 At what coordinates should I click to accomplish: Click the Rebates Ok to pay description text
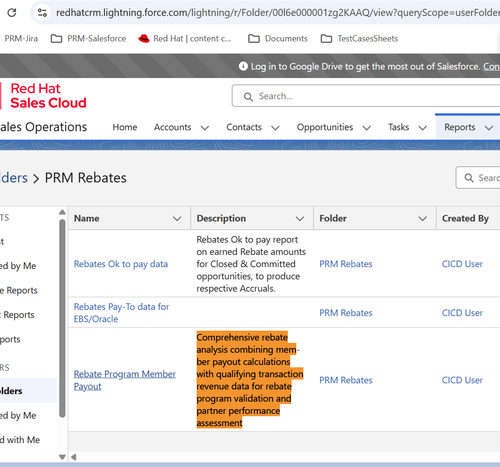[x=251, y=264]
